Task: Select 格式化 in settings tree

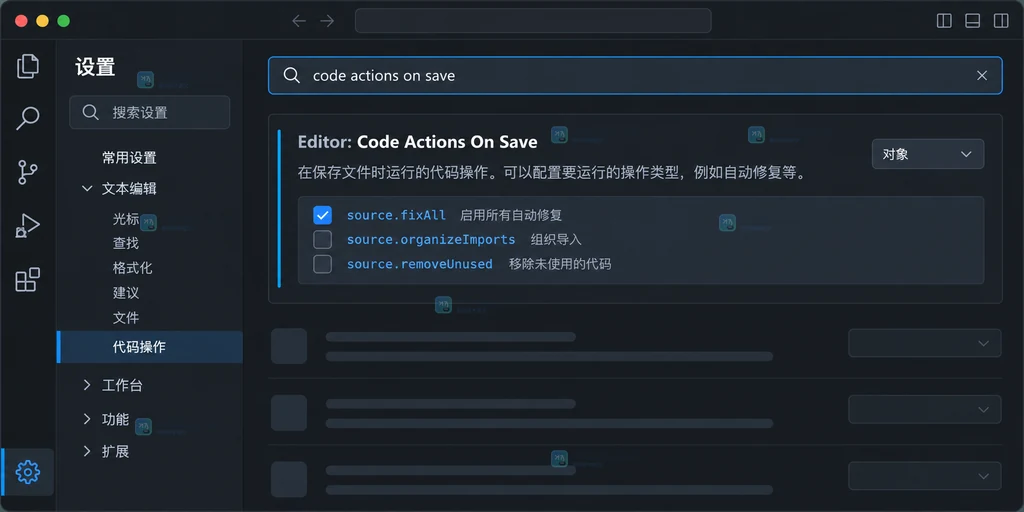Action: click(133, 268)
